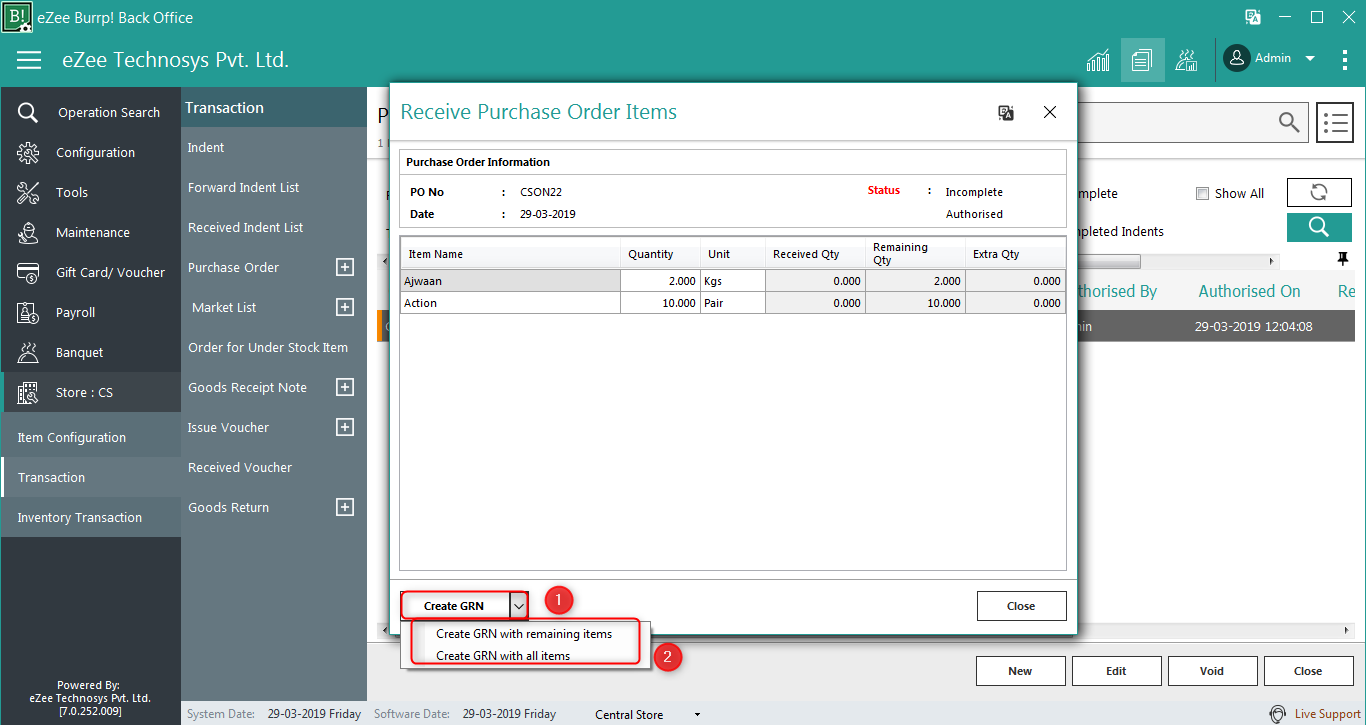Click the search magnifier in search box
The height and width of the screenshot is (725, 1366).
pyautogui.click(x=1290, y=122)
